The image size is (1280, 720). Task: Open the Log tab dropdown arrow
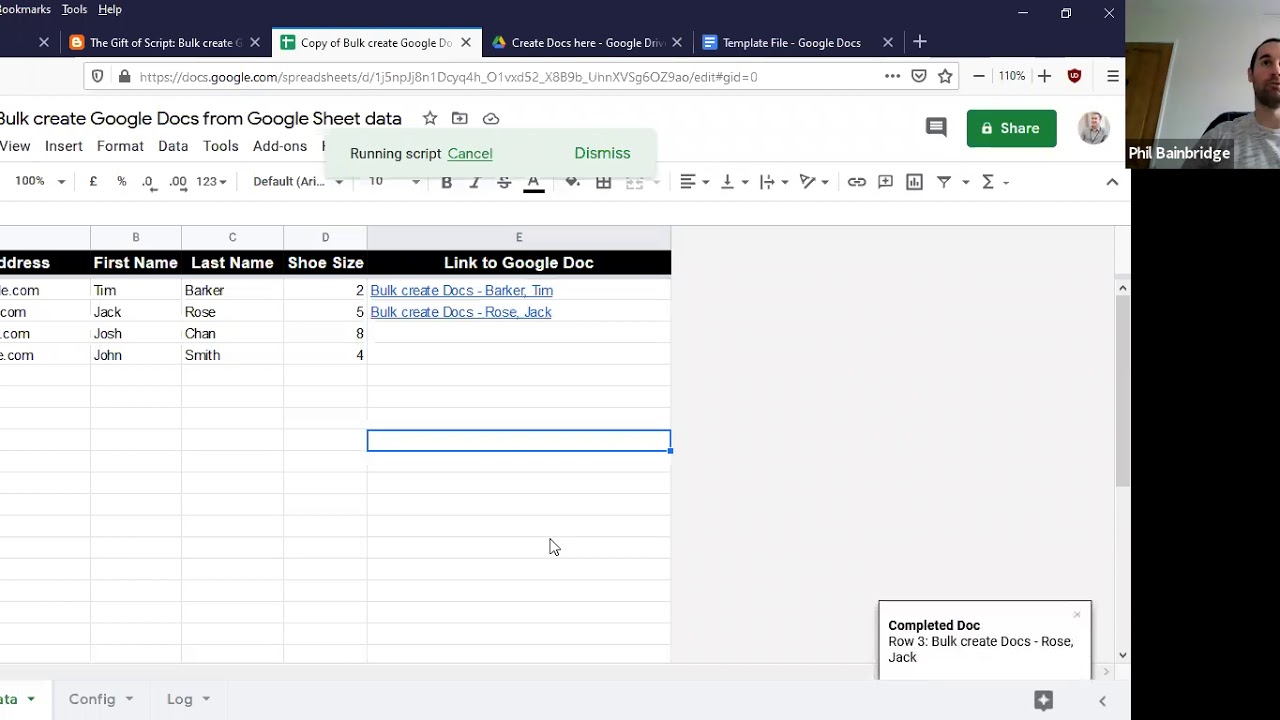pyautogui.click(x=205, y=699)
